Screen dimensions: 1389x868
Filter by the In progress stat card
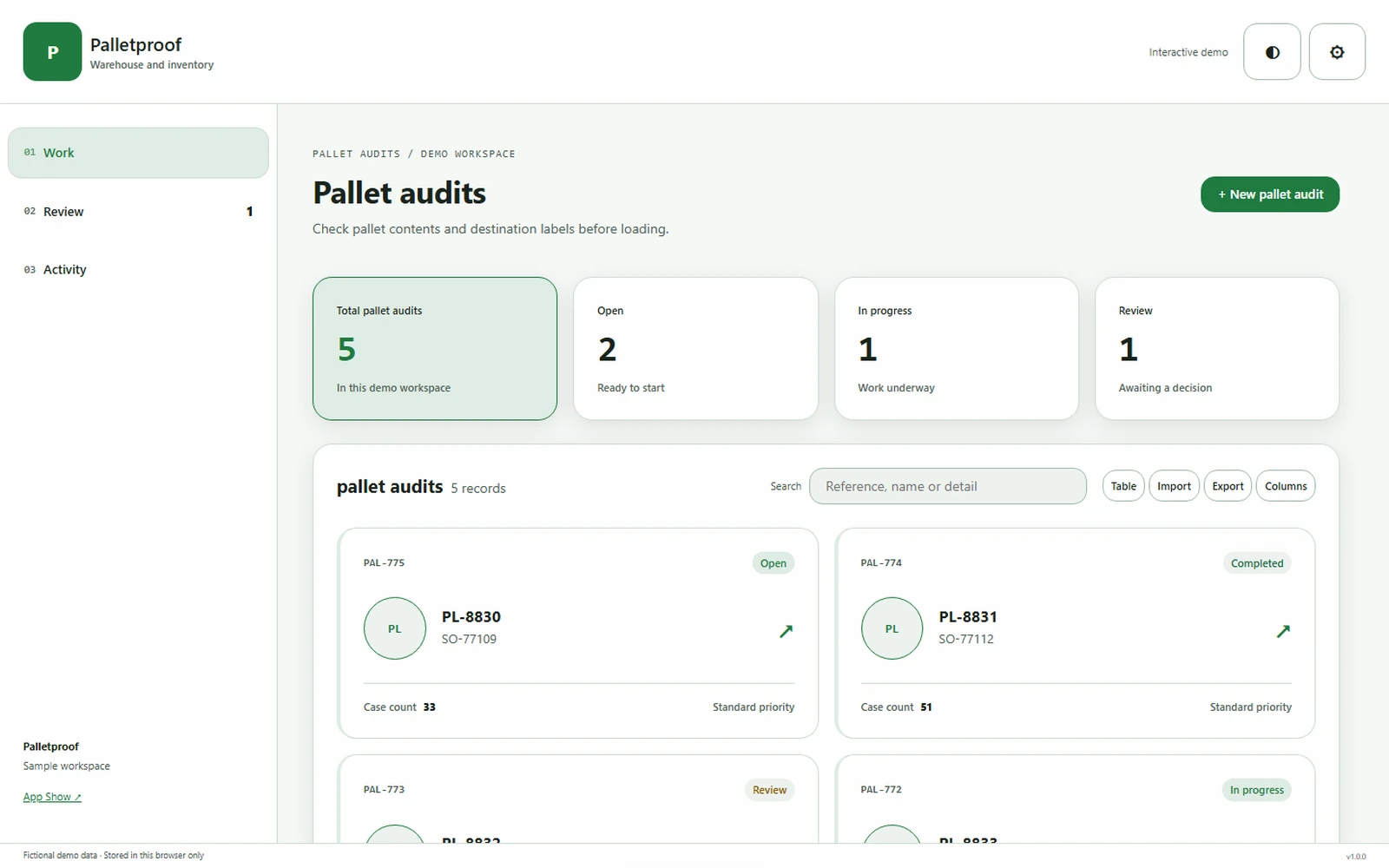click(x=957, y=349)
